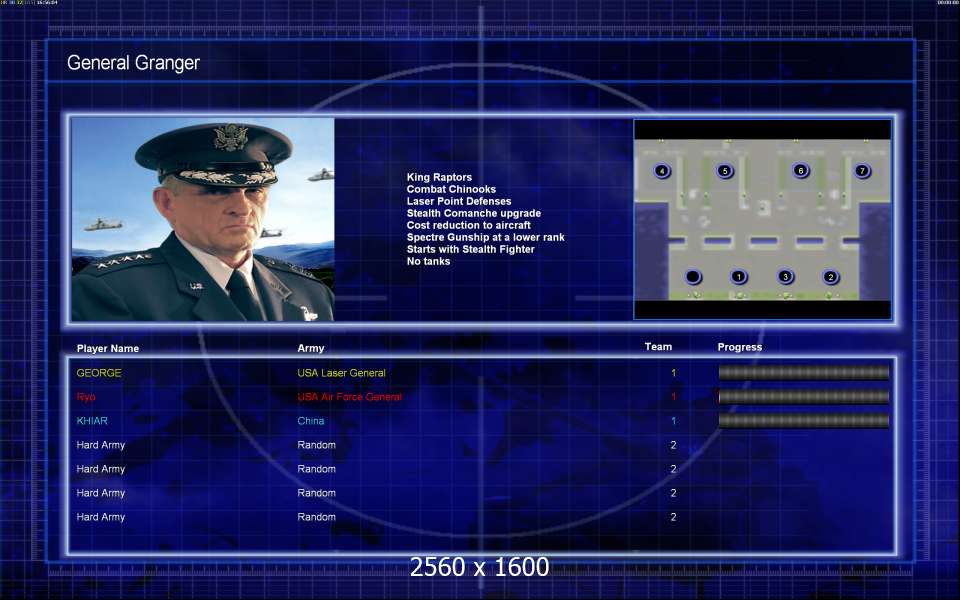Select the "King Raptors" line
The image size is (960, 600).
[439, 177]
